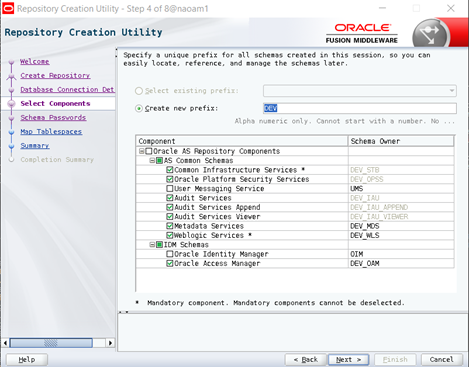Collapse Oracle AS Repository Components node
The image size is (469, 367).
tap(141, 151)
